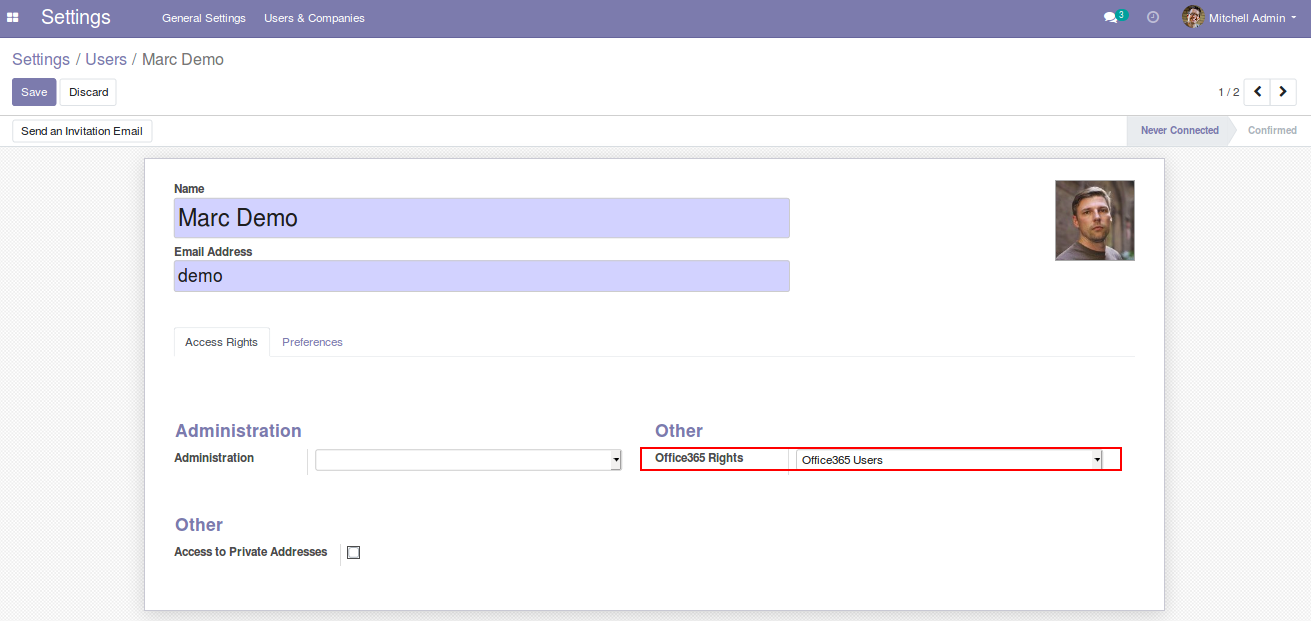Click the Email Address input field
This screenshot has height=621, width=1311.
(x=481, y=276)
